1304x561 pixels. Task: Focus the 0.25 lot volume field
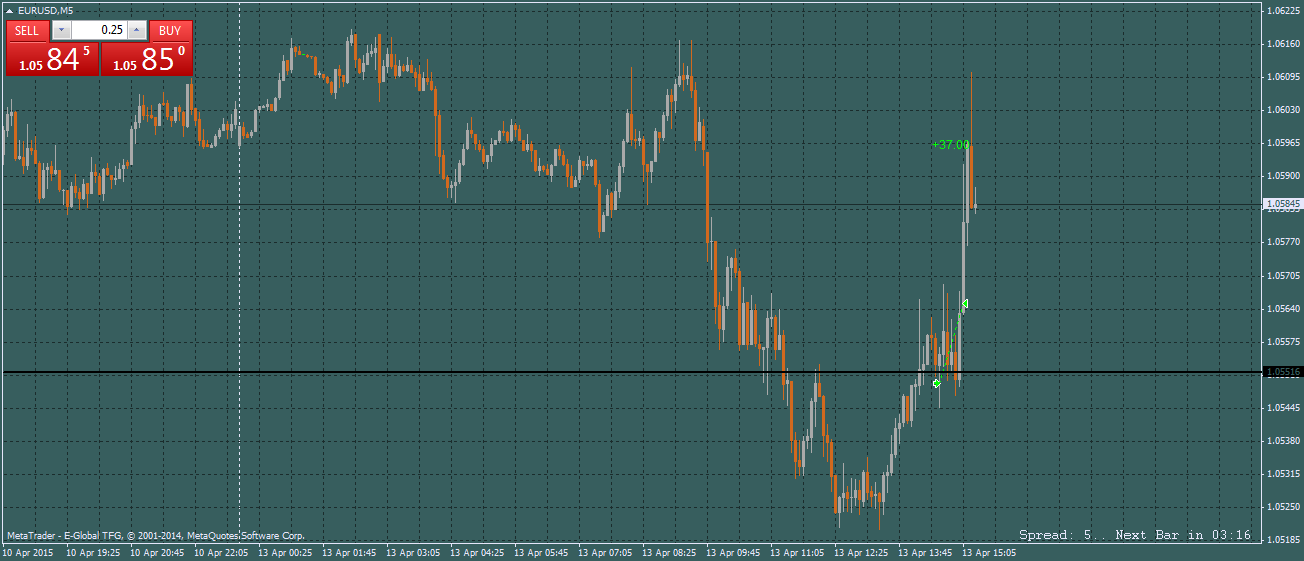click(99, 30)
